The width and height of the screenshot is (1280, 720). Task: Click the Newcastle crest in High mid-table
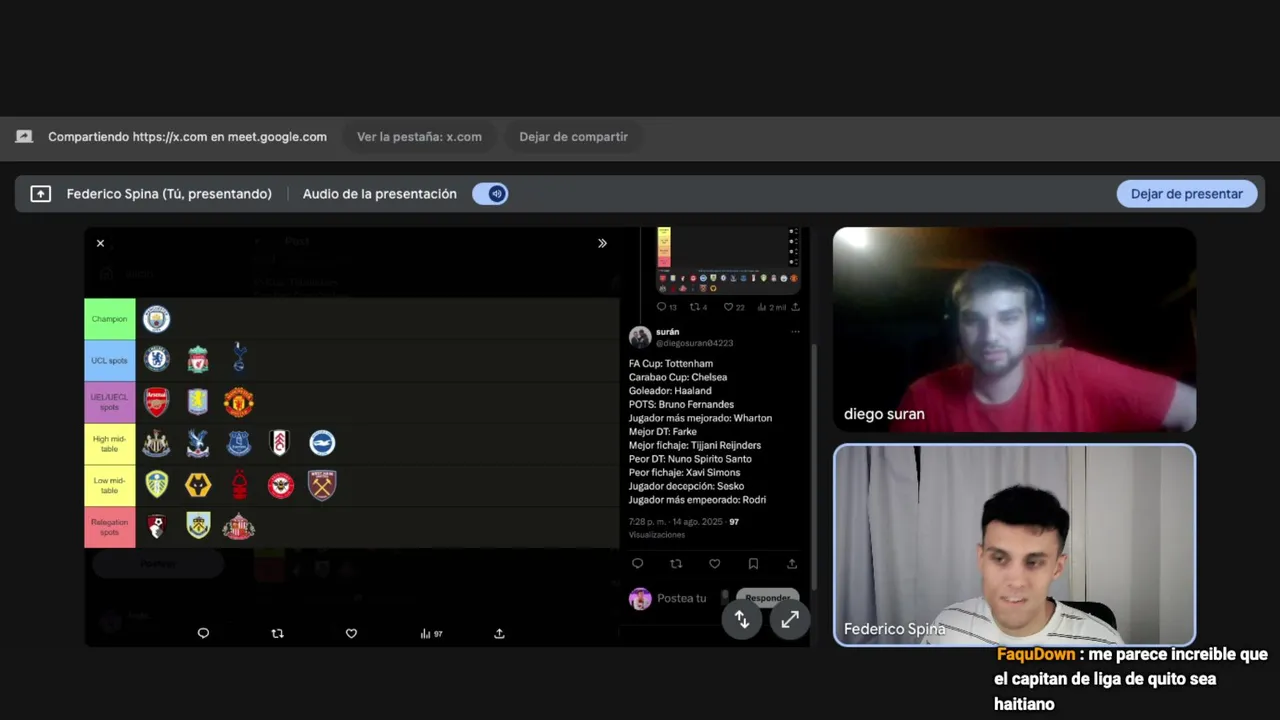coord(156,443)
